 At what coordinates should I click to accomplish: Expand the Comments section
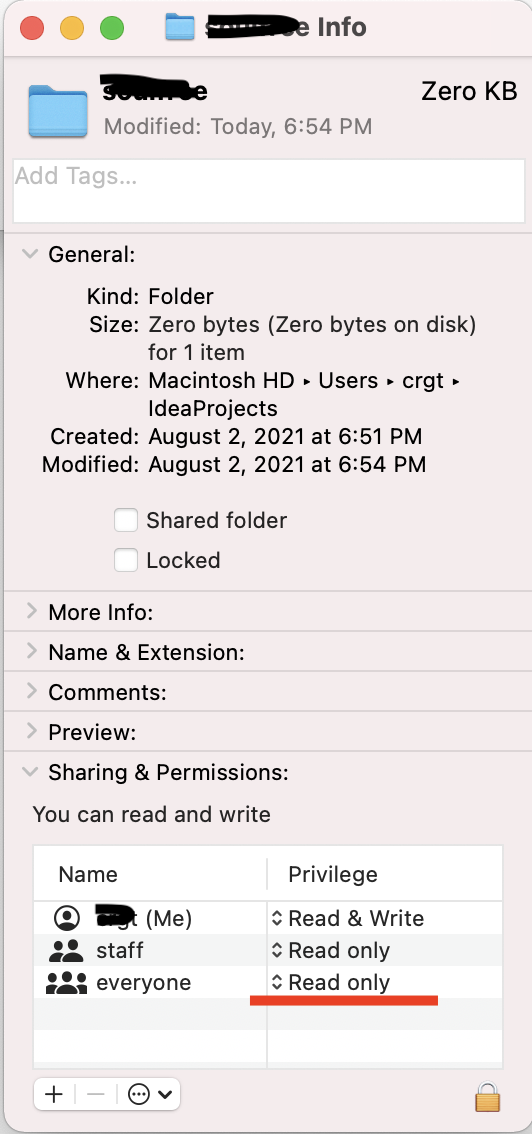click(x=31, y=691)
